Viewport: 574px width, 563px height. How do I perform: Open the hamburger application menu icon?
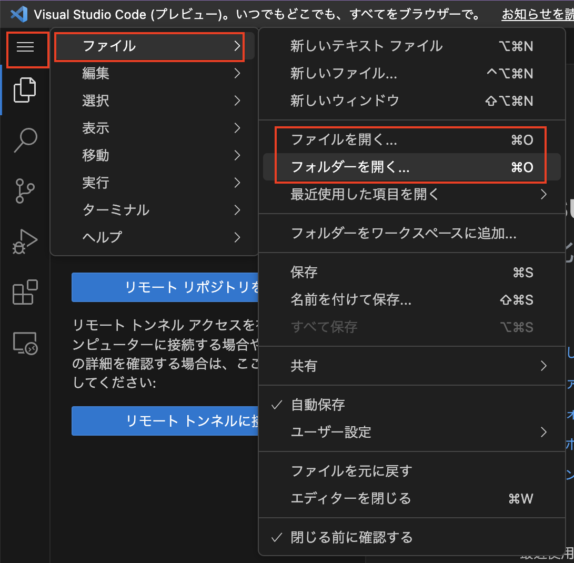point(25,47)
